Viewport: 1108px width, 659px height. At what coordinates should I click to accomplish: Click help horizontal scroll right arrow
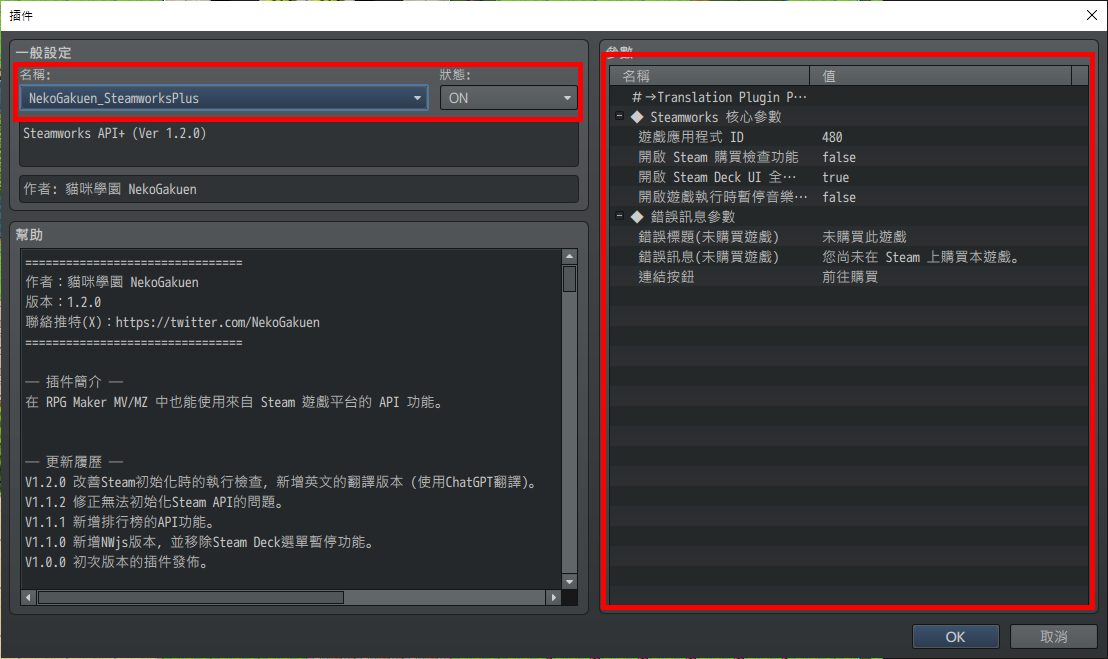[x=553, y=598]
